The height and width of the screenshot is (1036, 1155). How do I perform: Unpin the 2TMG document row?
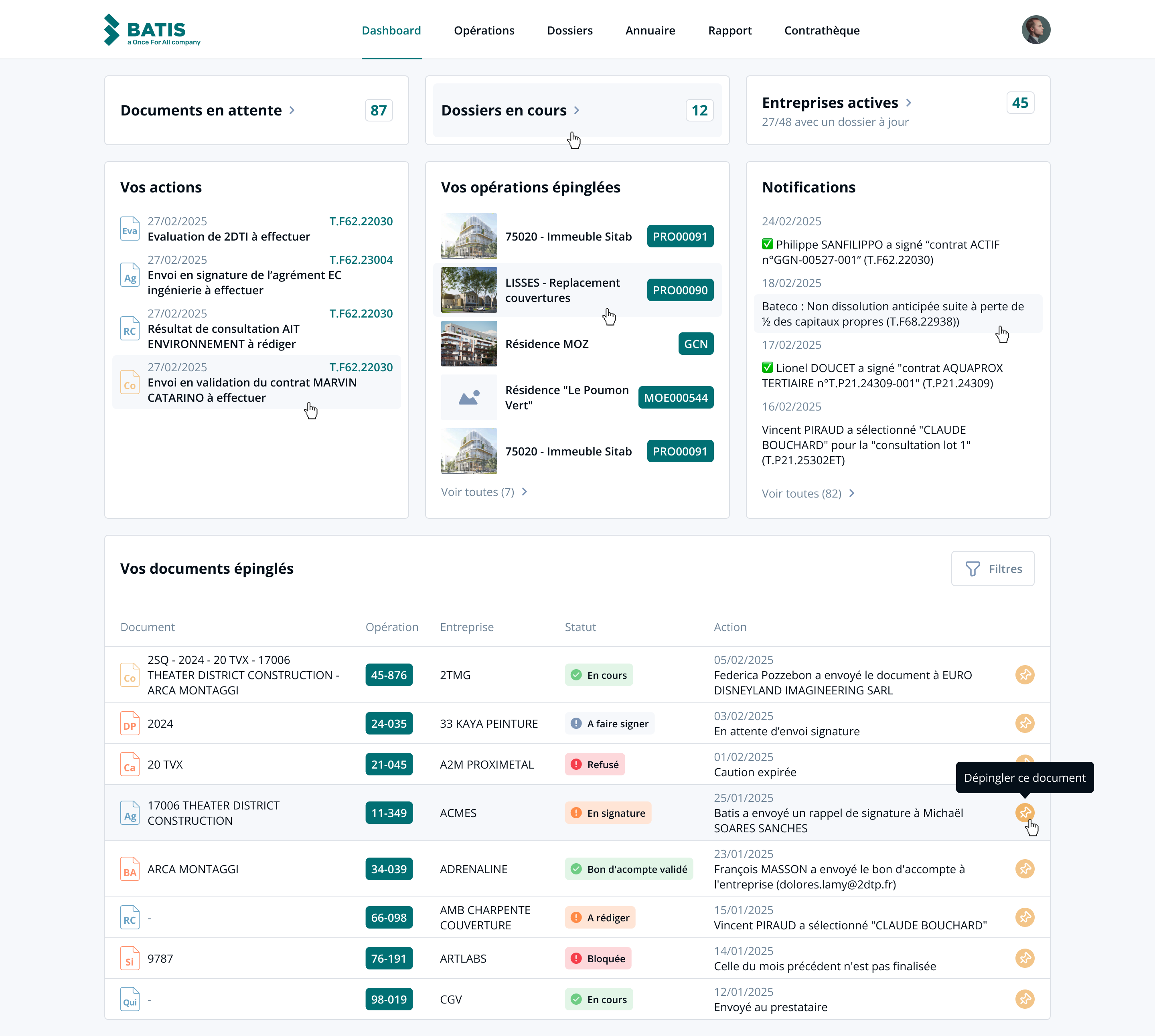[x=1025, y=674]
